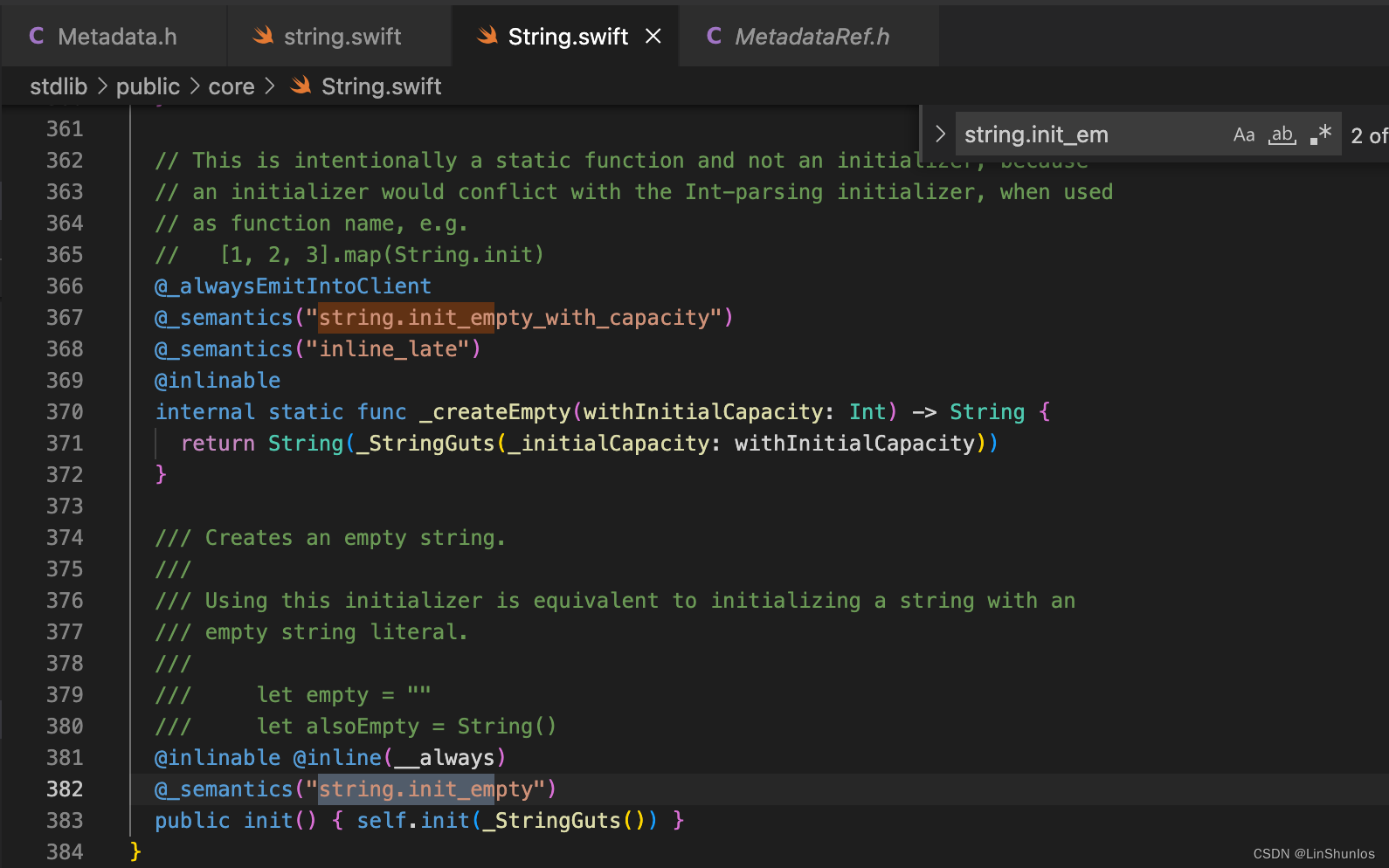Click the C icon on the Metadata.h tab
The image size is (1389, 868).
[x=37, y=36]
